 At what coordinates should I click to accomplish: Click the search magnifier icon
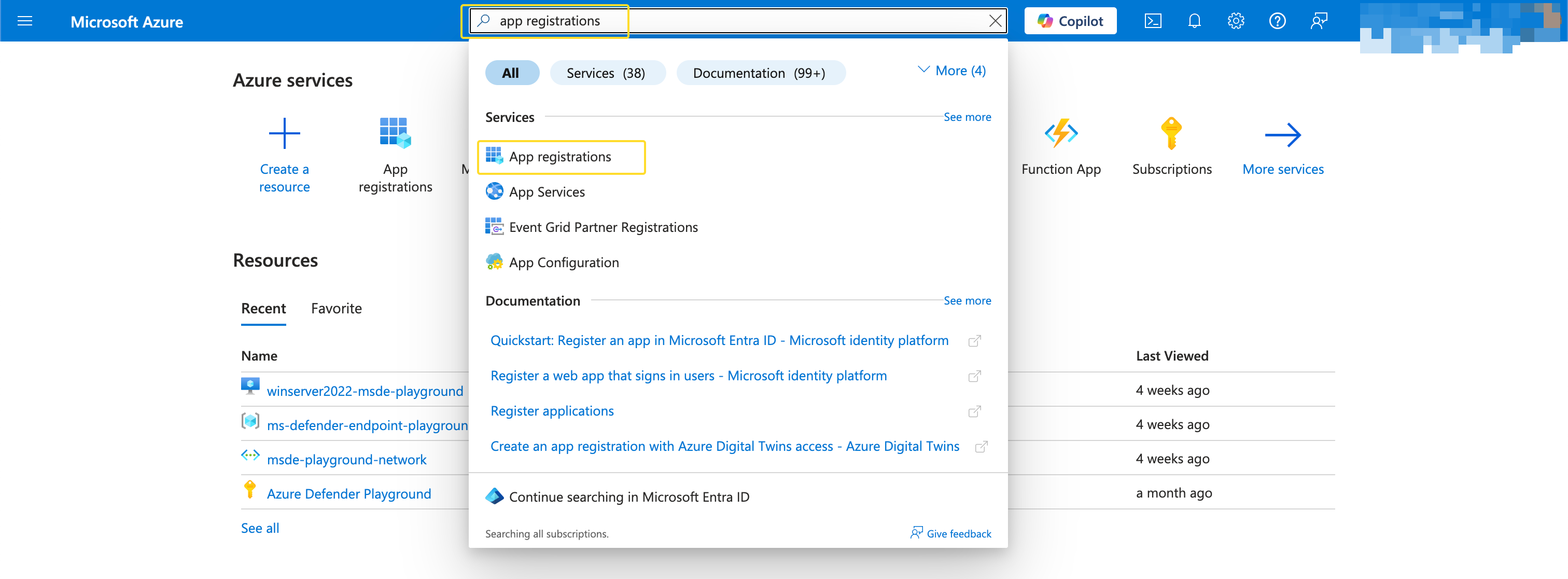coord(483,21)
